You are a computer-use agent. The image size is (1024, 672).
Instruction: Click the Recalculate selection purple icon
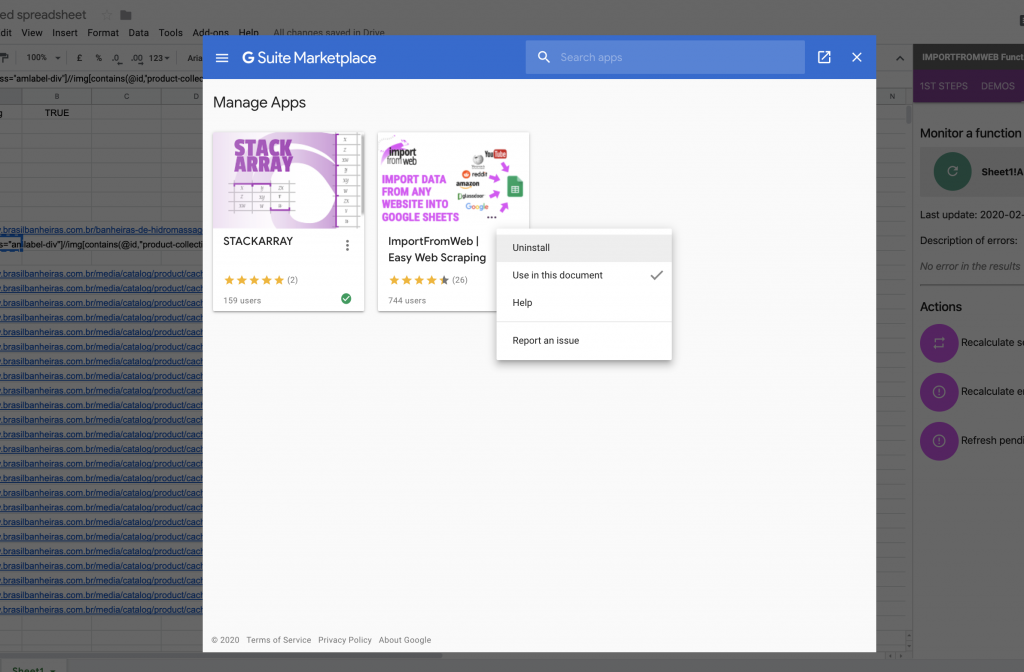click(x=938, y=343)
